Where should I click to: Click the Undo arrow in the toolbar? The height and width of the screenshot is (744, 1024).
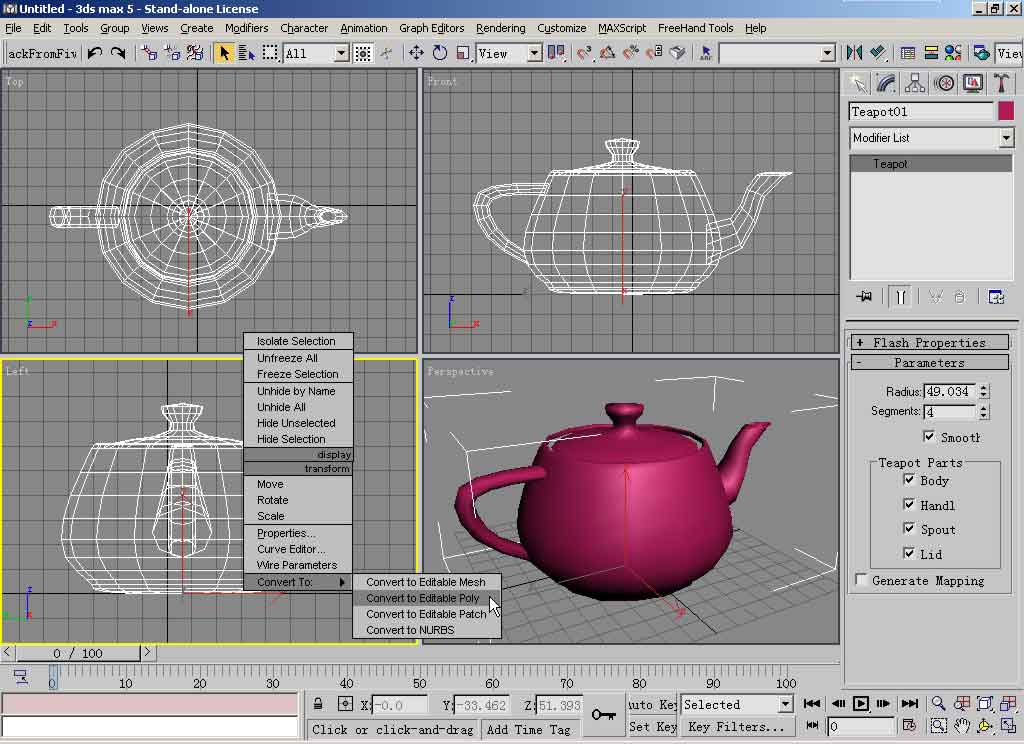[95, 53]
